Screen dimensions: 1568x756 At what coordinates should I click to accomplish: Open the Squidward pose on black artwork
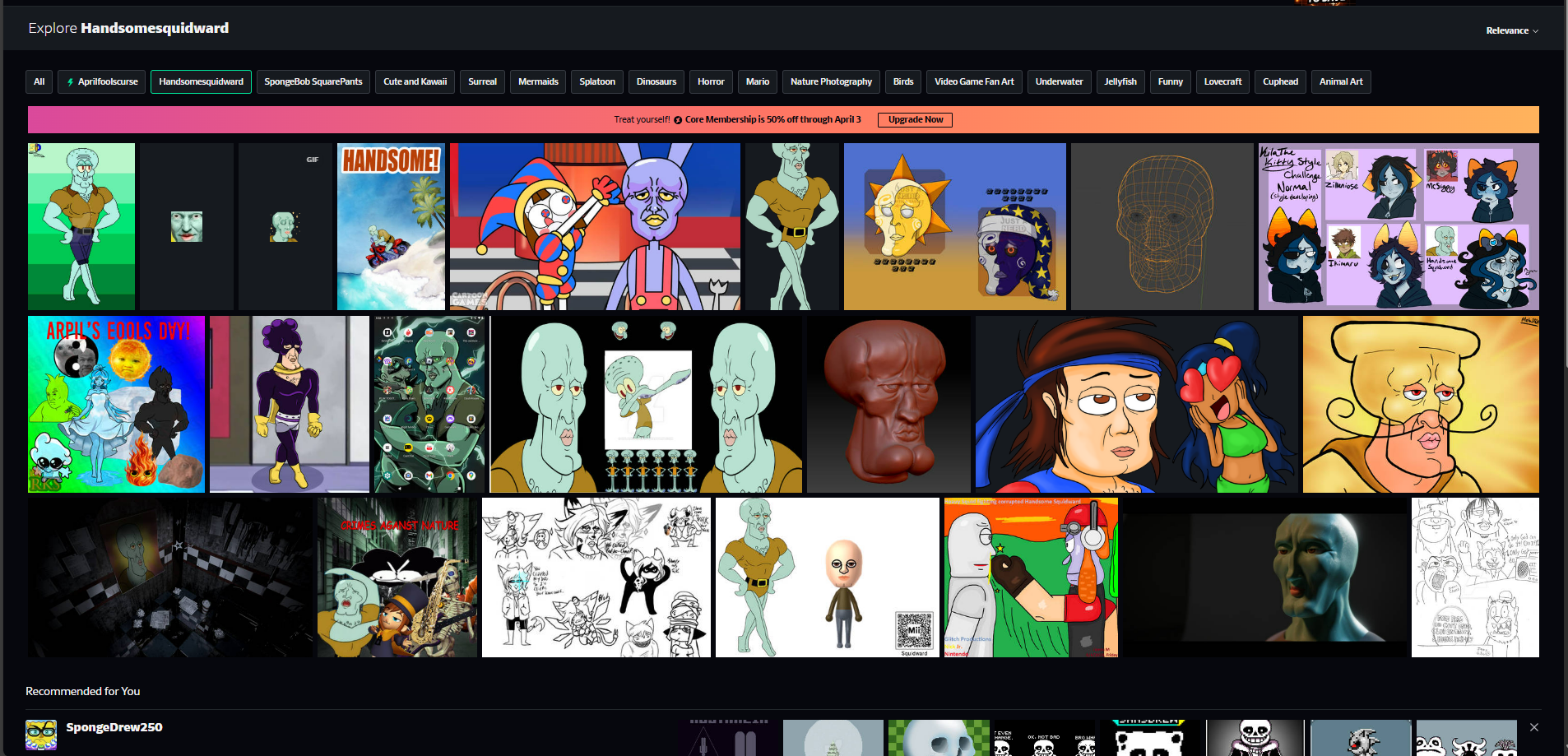792,226
